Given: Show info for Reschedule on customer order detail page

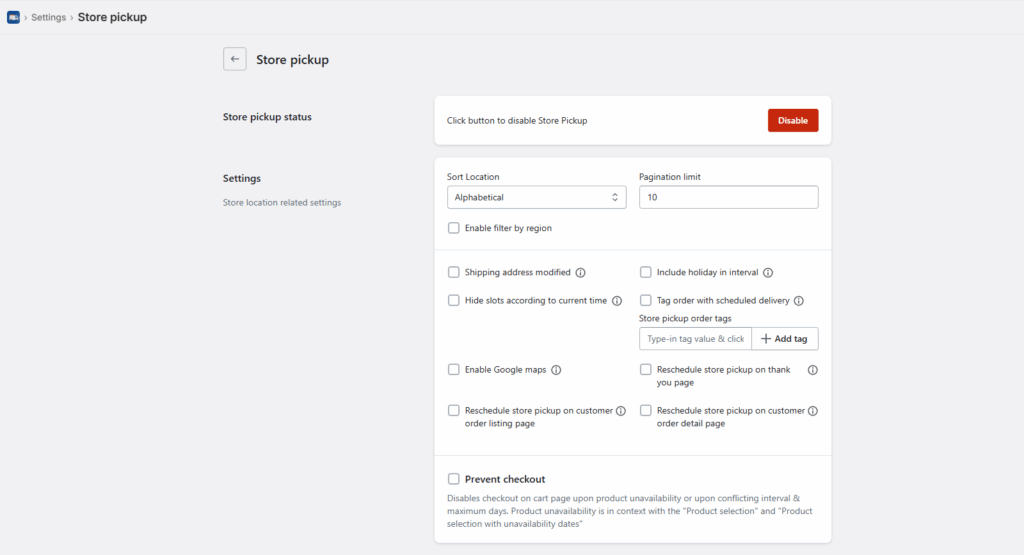Looking at the screenshot, I should pyautogui.click(x=812, y=411).
